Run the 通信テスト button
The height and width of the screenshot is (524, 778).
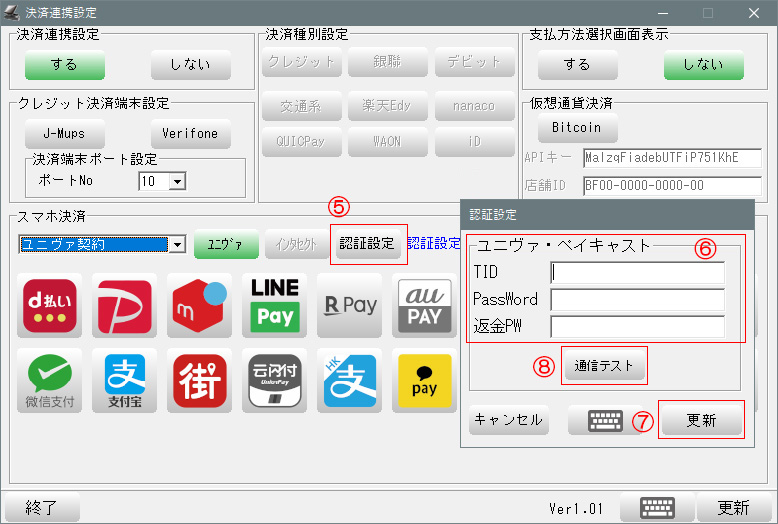pos(604,366)
